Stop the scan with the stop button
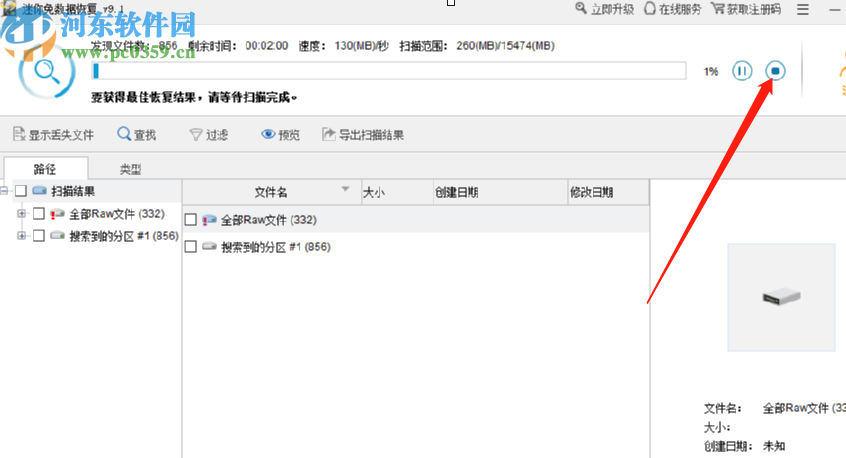Screen dimensions: 846x458 (775, 71)
